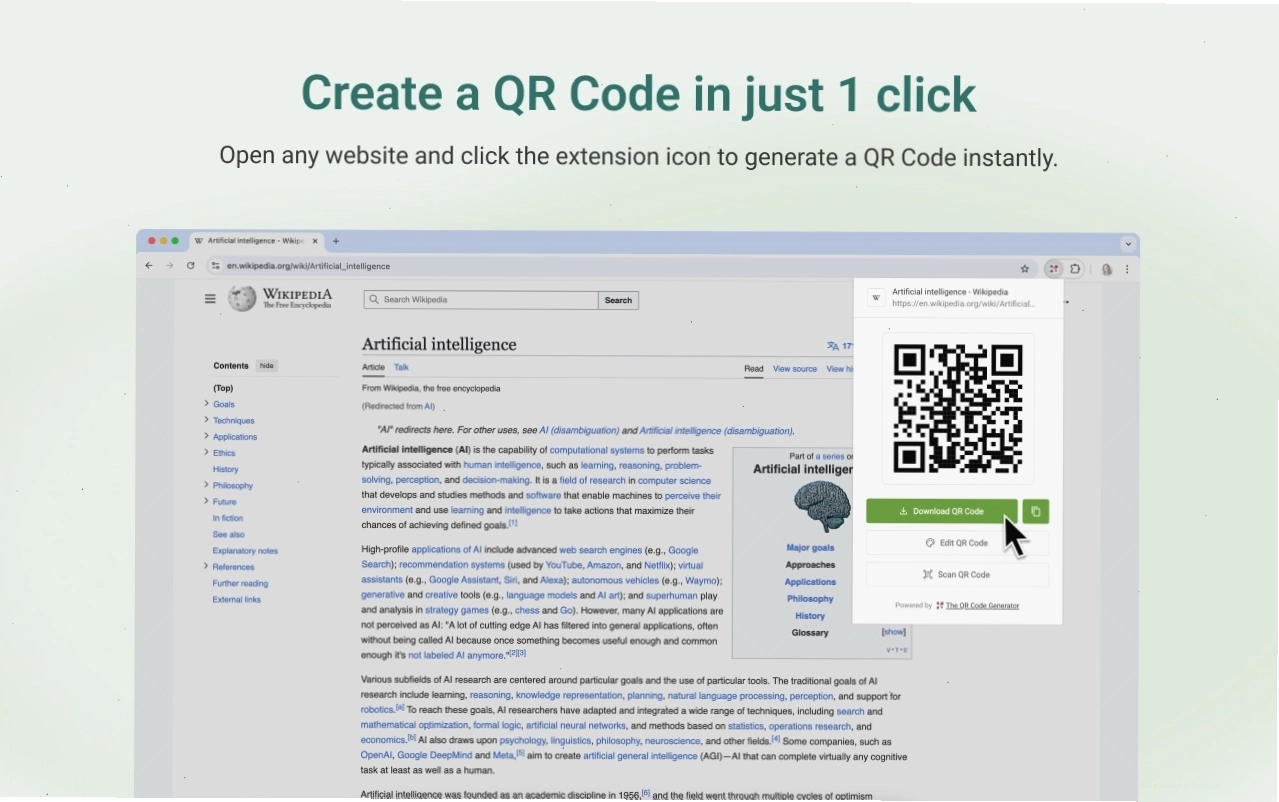This screenshot has height=802, width=1279.
Task: Go to External links in Contents
Action: click(237, 600)
